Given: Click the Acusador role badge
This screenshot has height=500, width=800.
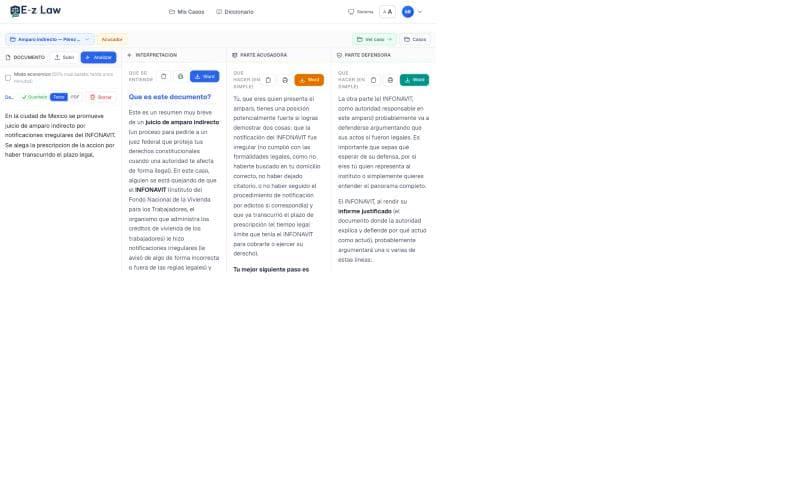Looking at the screenshot, I should (x=112, y=39).
